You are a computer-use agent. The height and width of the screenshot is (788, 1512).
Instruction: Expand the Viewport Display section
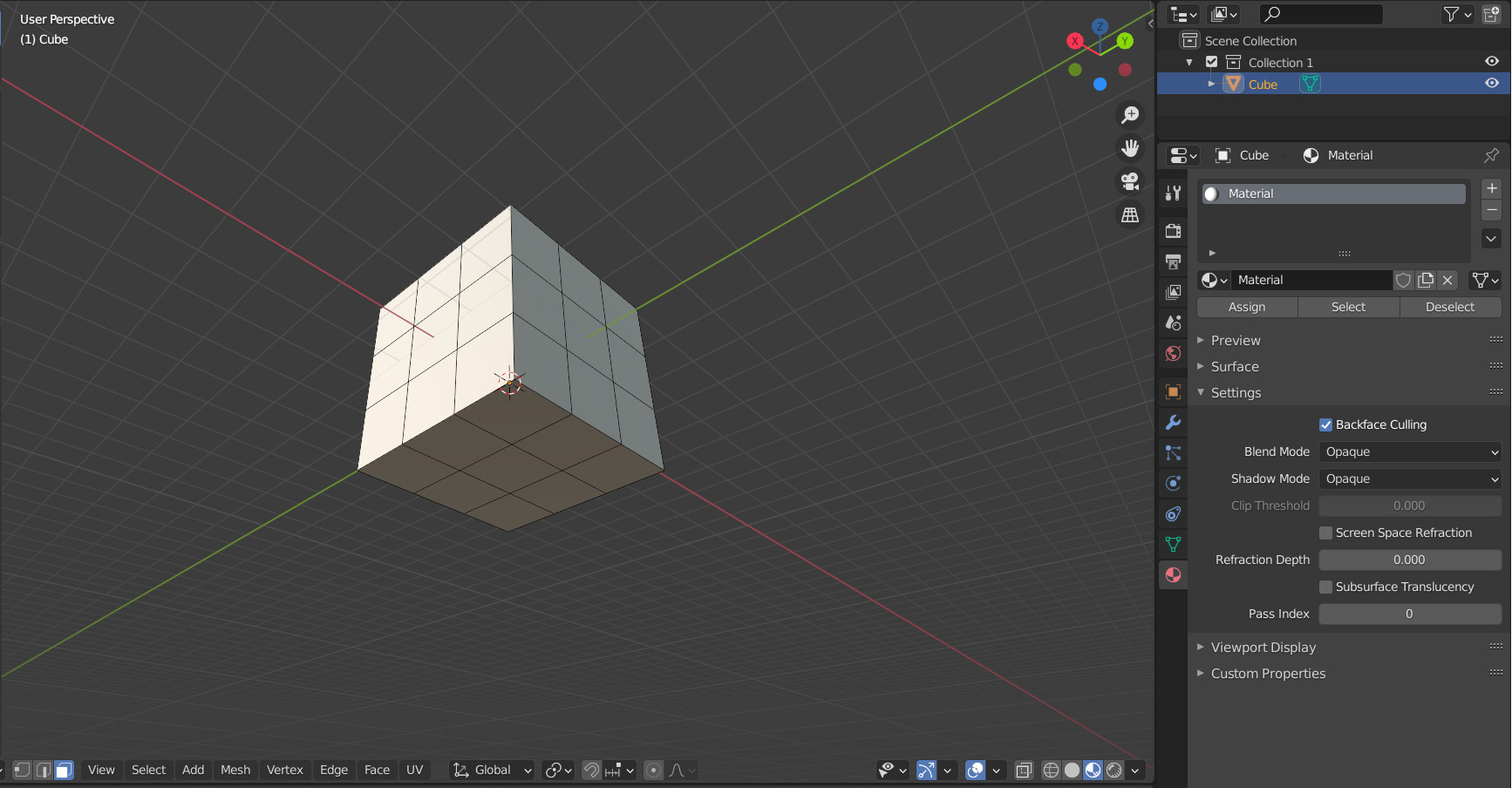[x=1263, y=647]
